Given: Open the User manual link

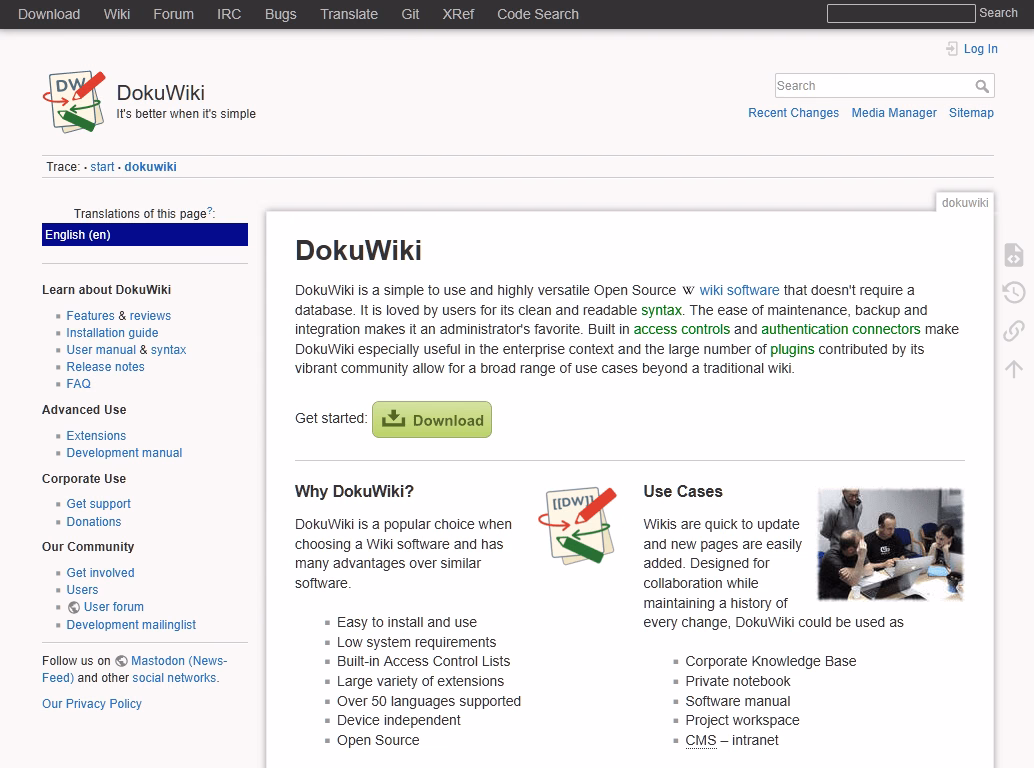Looking at the screenshot, I should pos(101,350).
